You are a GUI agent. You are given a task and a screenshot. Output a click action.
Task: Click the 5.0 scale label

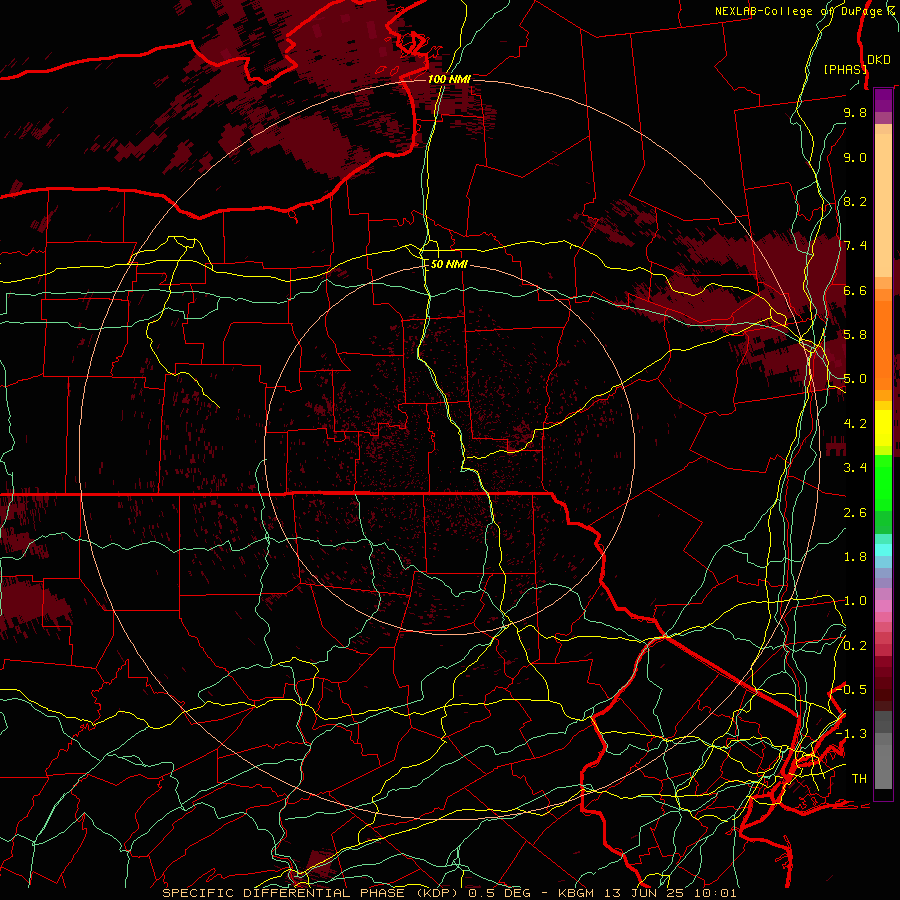pyautogui.click(x=855, y=379)
